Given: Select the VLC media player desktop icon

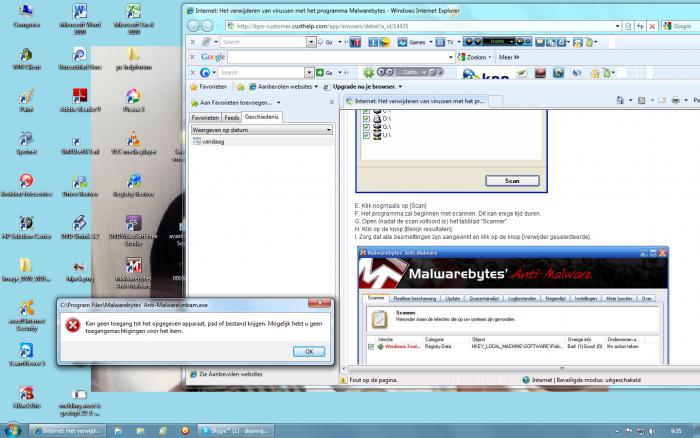Looking at the screenshot, I should tap(133, 143).
